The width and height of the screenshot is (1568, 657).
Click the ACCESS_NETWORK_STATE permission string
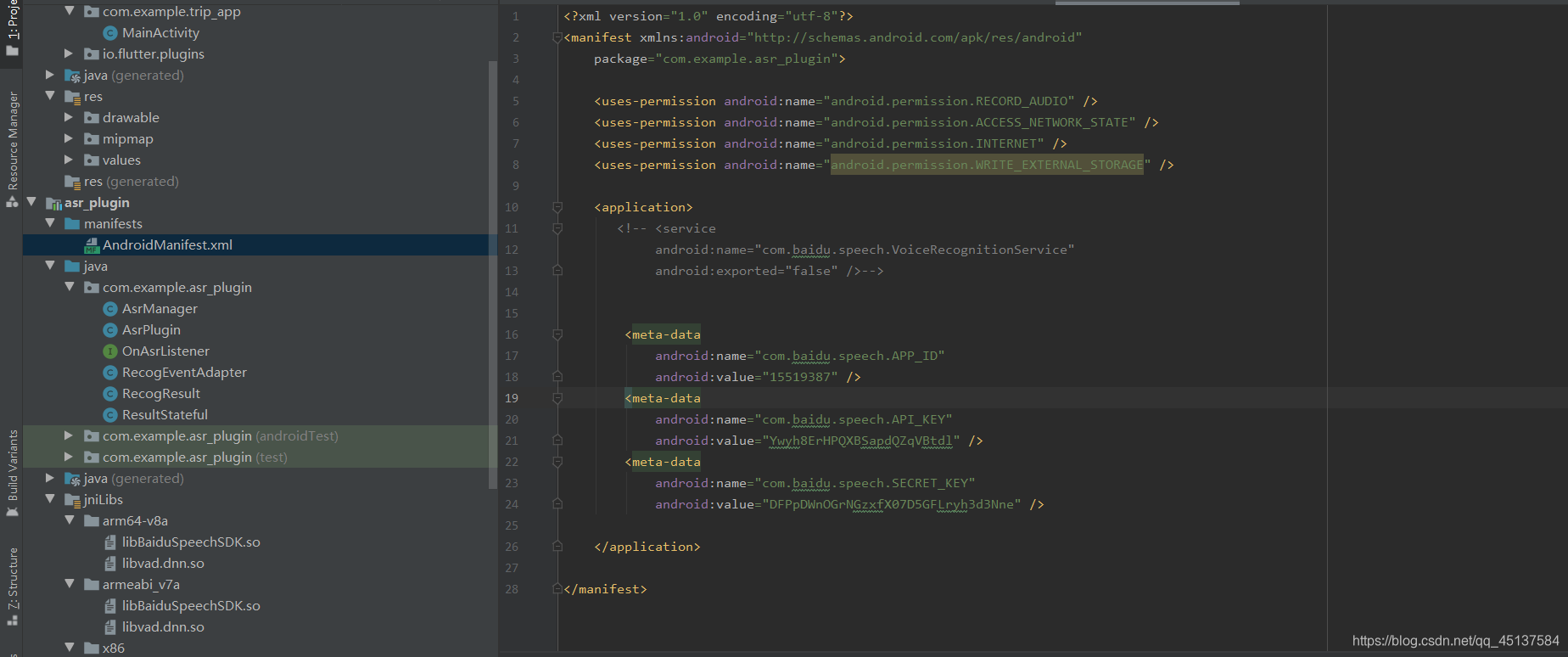tap(979, 122)
